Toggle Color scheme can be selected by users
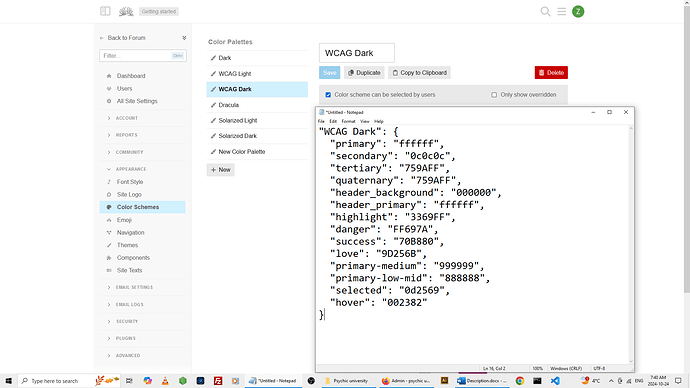Viewport: 690px width, 388px height. point(328,95)
